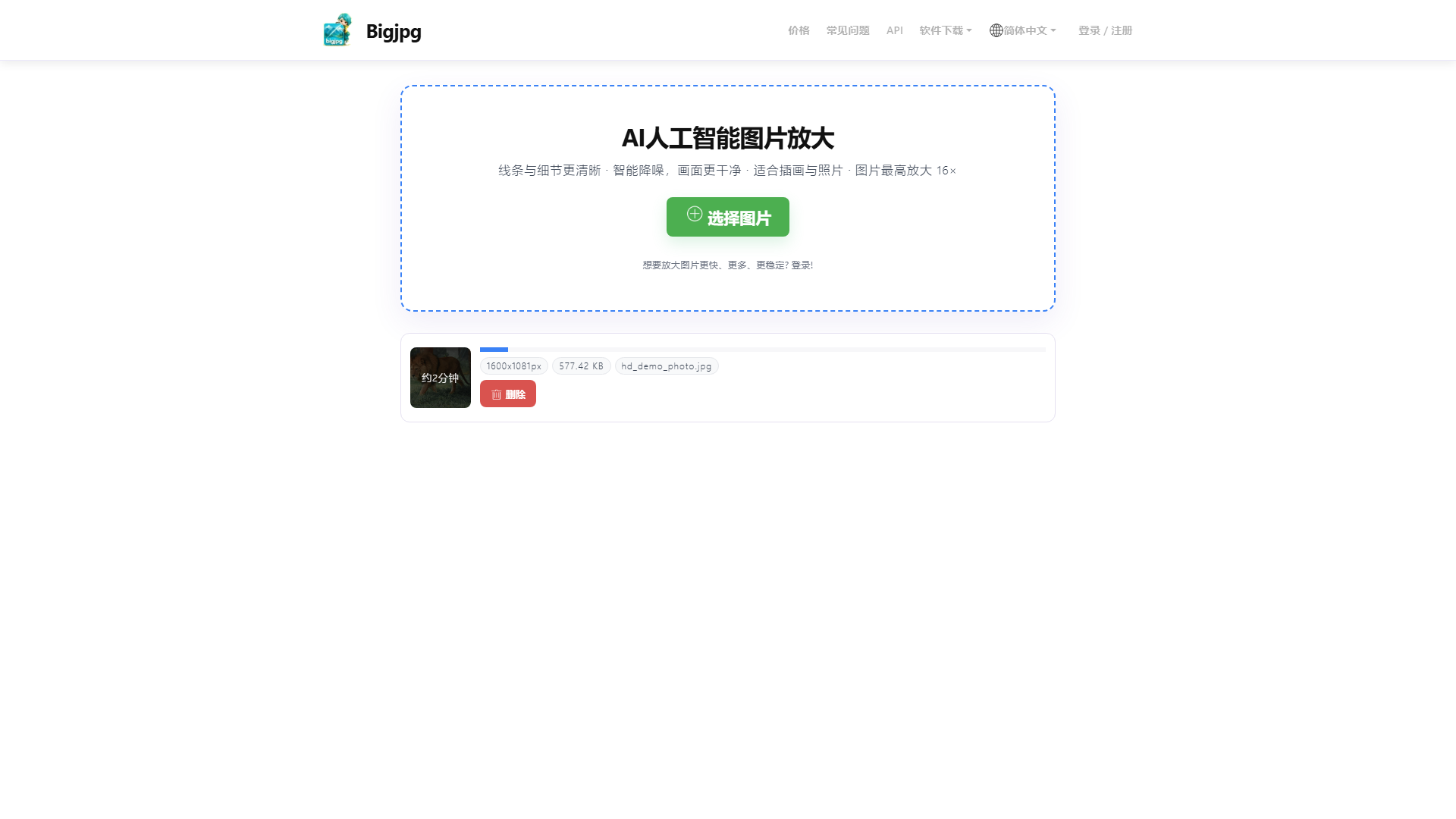Click the subtitle line mentioning 16×
1456x819 pixels.
(728, 171)
